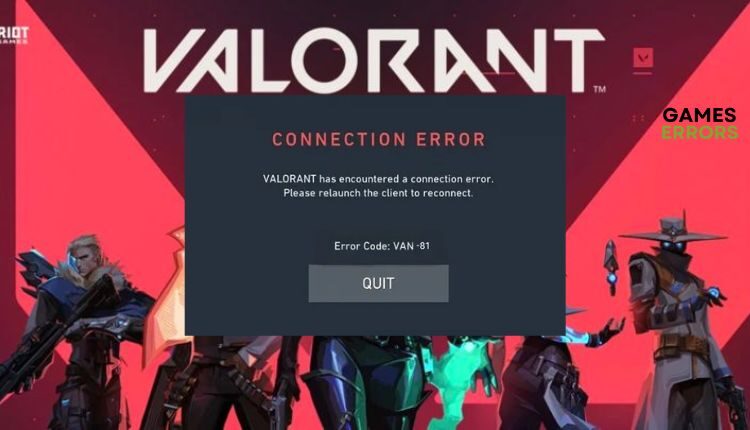750x430 pixels.
Task: Click the "Please relaunch the client" line
Action: (378, 193)
